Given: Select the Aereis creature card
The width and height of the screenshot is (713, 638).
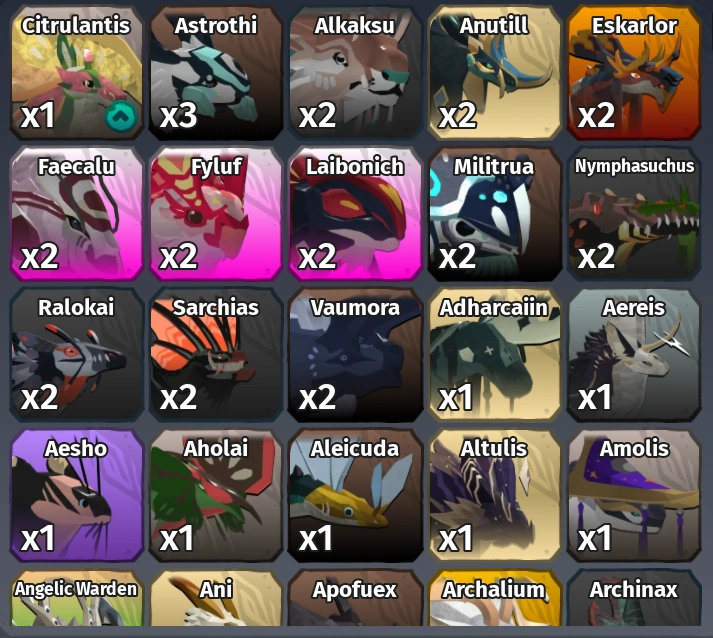Looking at the screenshot, I should 634,354.
